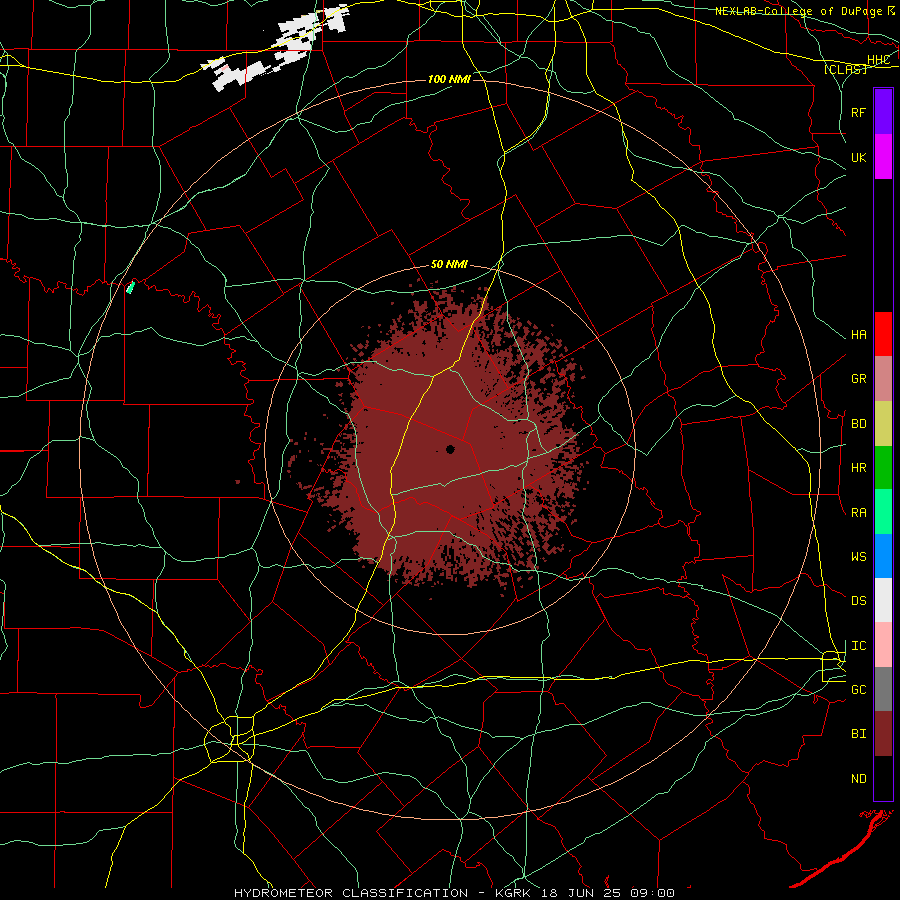Pick the mint green RA legend swatch
900x900 pixels.
click(883, 512)
